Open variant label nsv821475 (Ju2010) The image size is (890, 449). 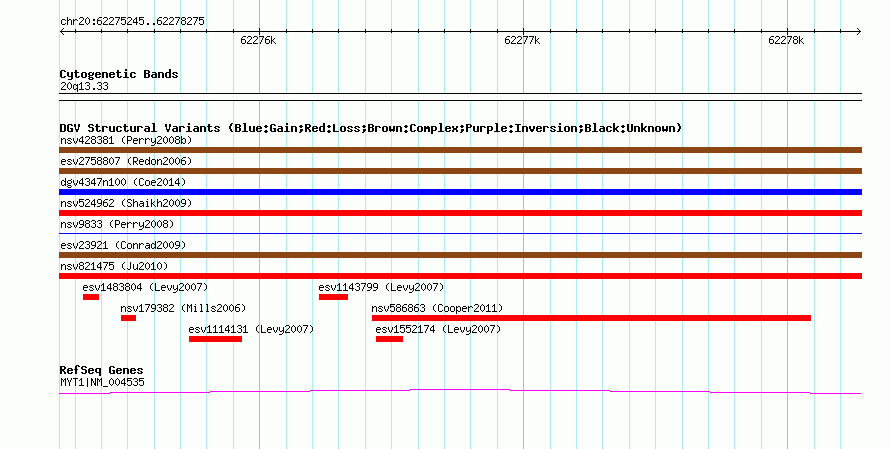114,266
